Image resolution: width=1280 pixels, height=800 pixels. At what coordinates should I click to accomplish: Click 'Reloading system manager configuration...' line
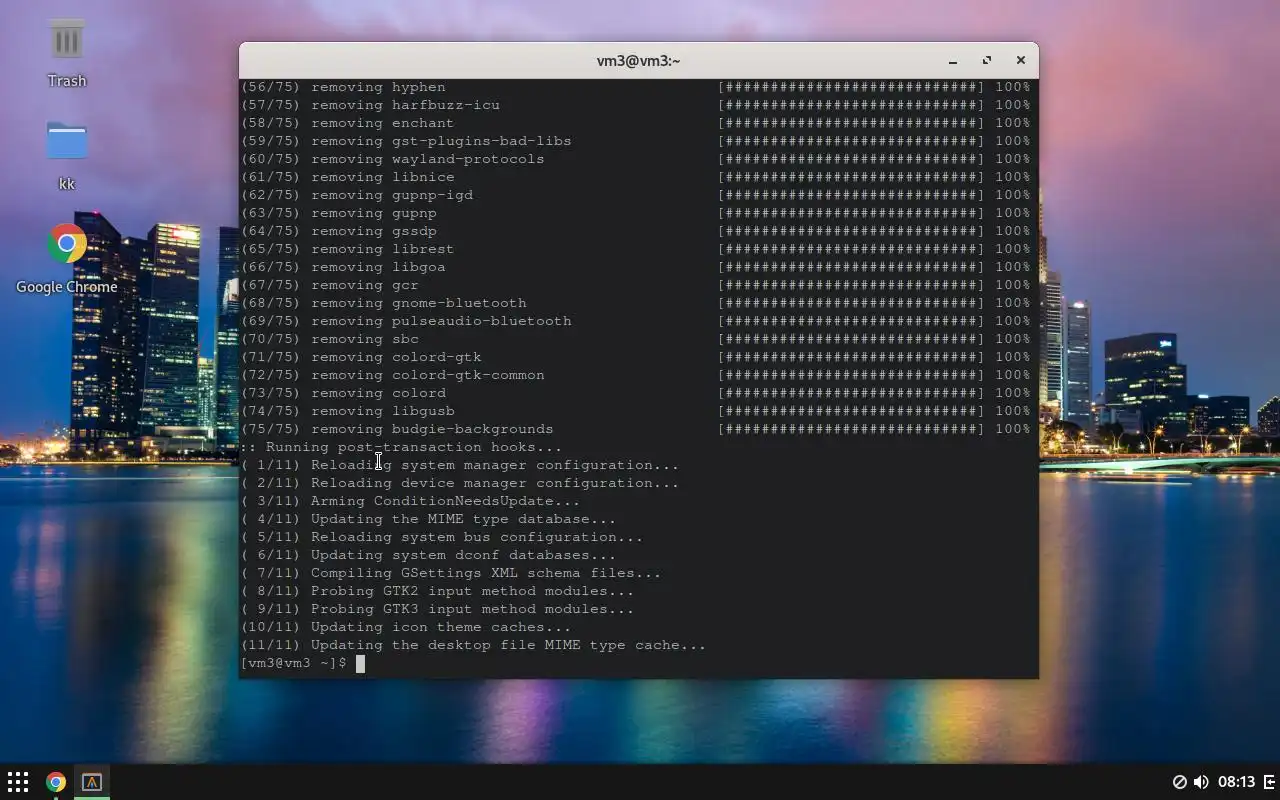pyautogui.click(x=459, y=465)
